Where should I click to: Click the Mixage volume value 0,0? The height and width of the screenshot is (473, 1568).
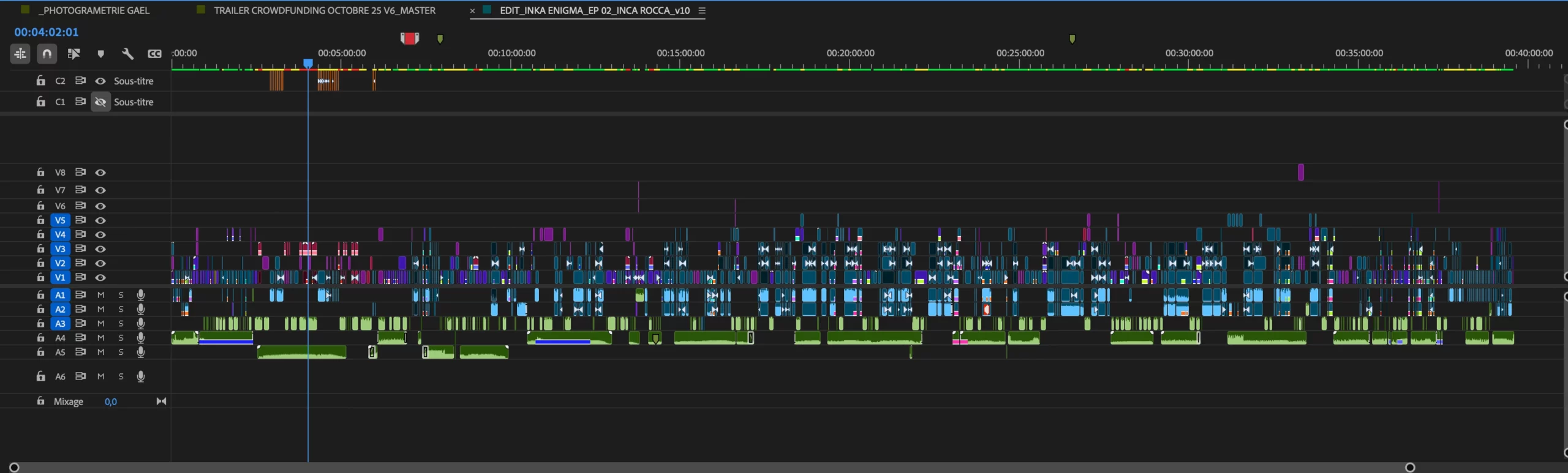[x=110, y=401]
